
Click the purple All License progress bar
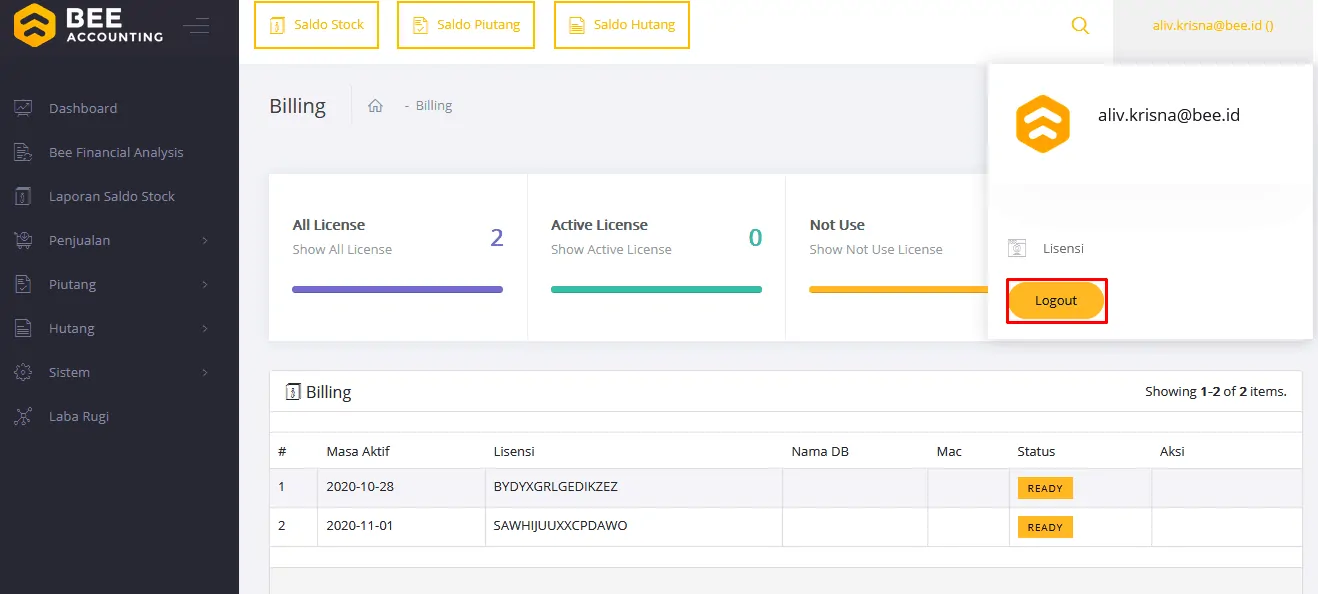(x=397, y=288)
